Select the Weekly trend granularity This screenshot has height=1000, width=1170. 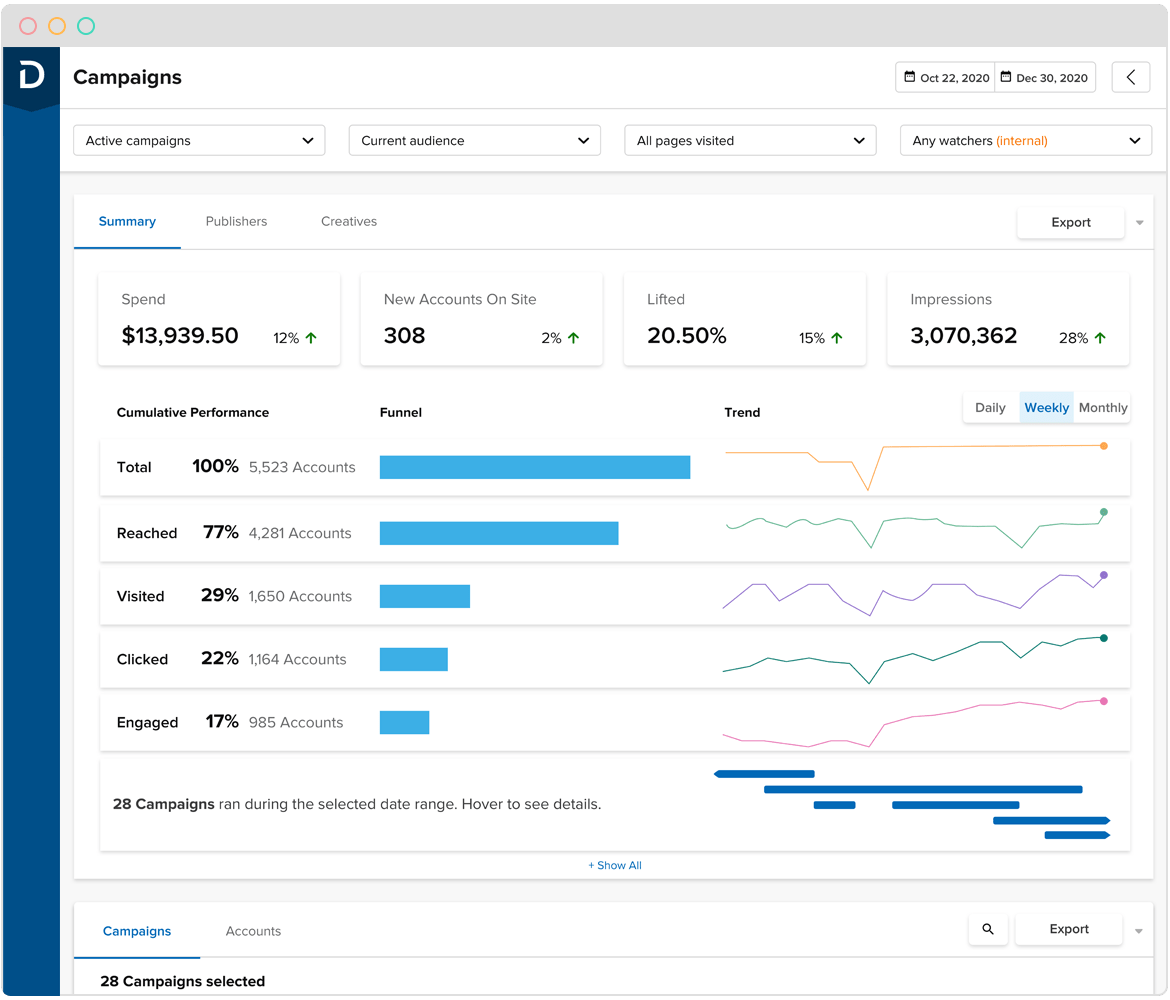click(x=1046, y=407)
